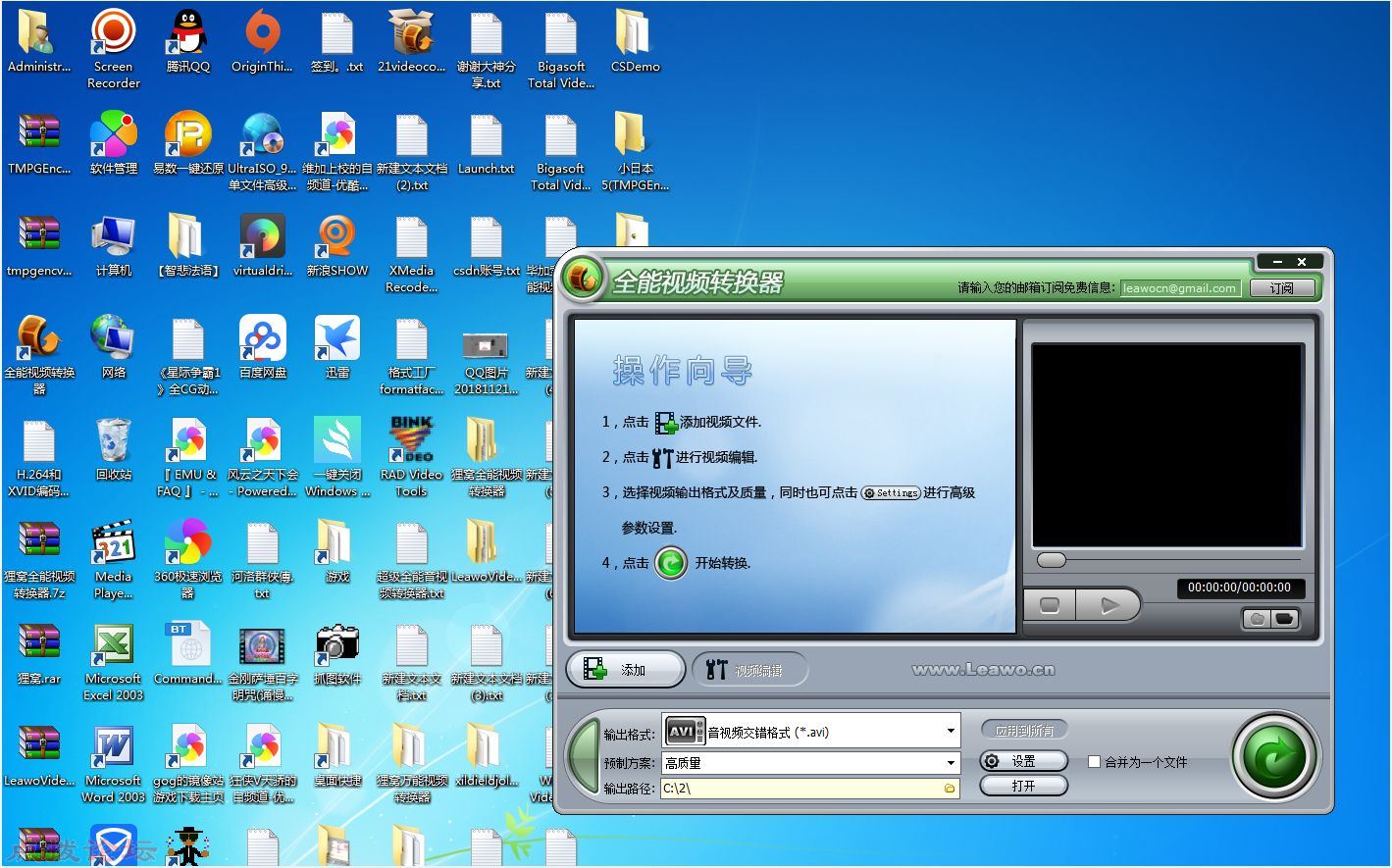
Task: Open Administr... user folder
Action: coord(39,41)
